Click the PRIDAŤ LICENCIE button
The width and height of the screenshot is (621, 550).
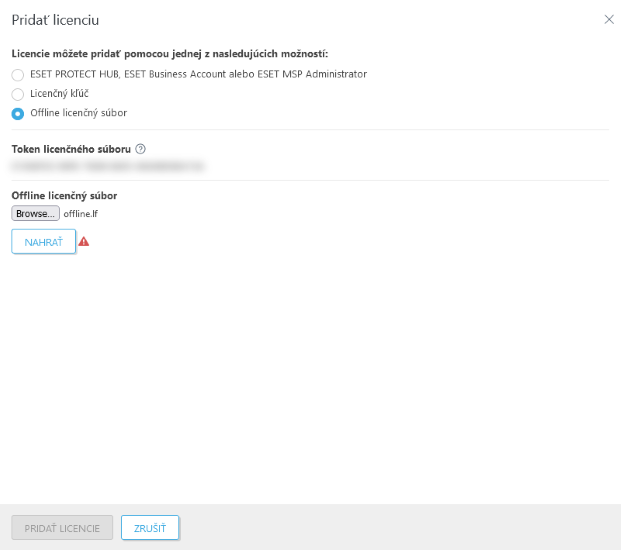pyautogui.click(x=62, y=528)
